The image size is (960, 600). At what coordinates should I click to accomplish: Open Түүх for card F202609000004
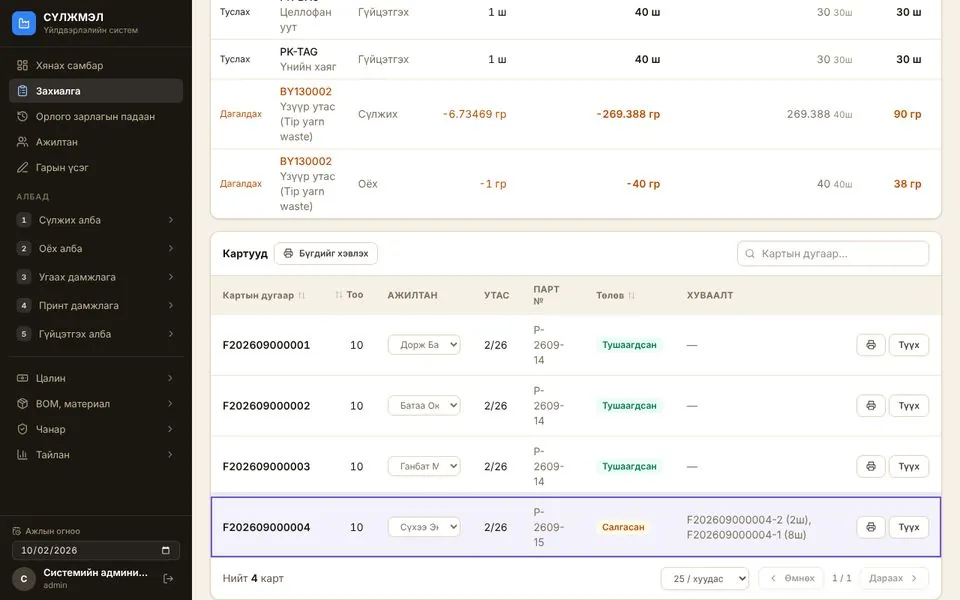[909, 527]
